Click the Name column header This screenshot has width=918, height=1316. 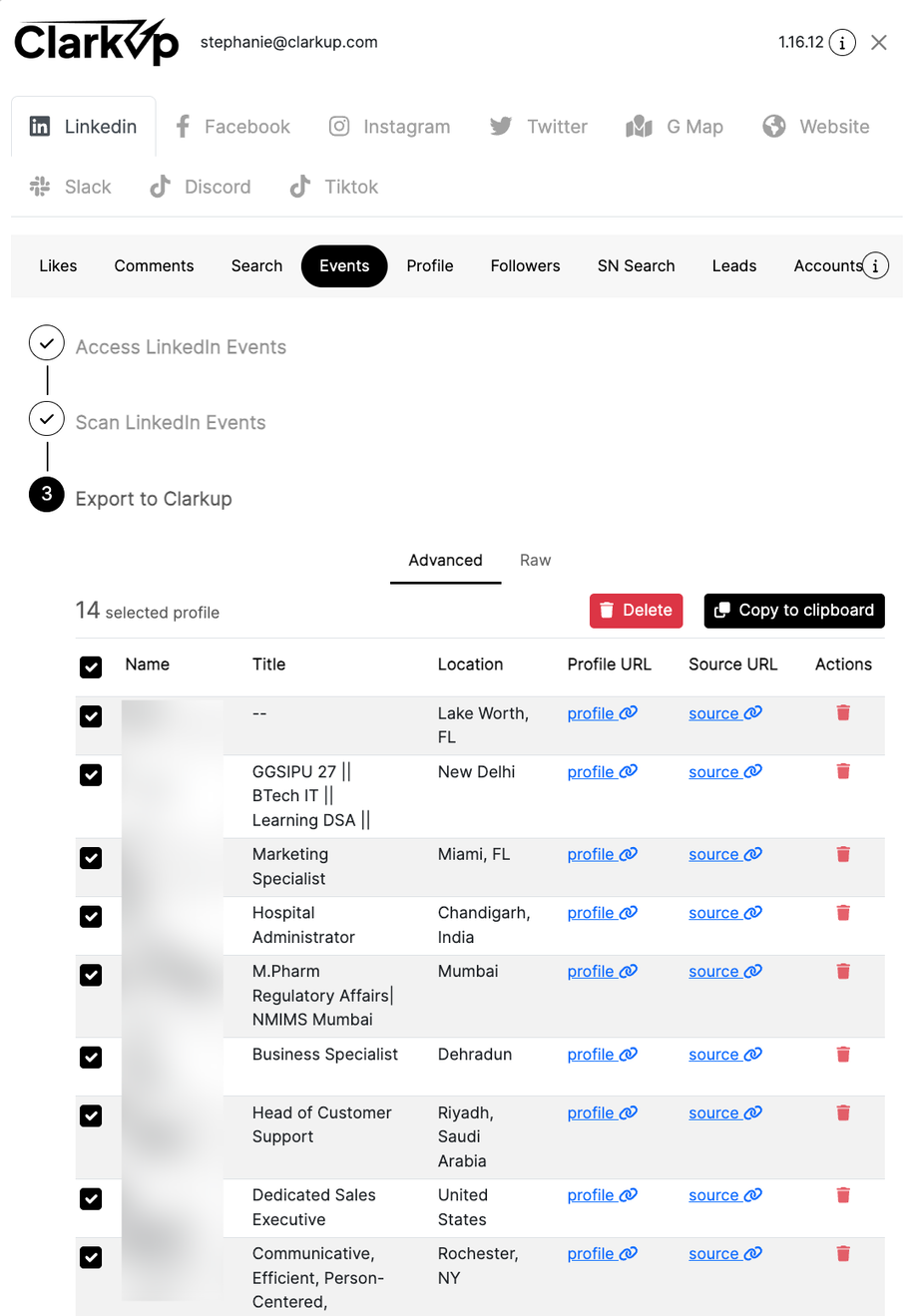147,664
